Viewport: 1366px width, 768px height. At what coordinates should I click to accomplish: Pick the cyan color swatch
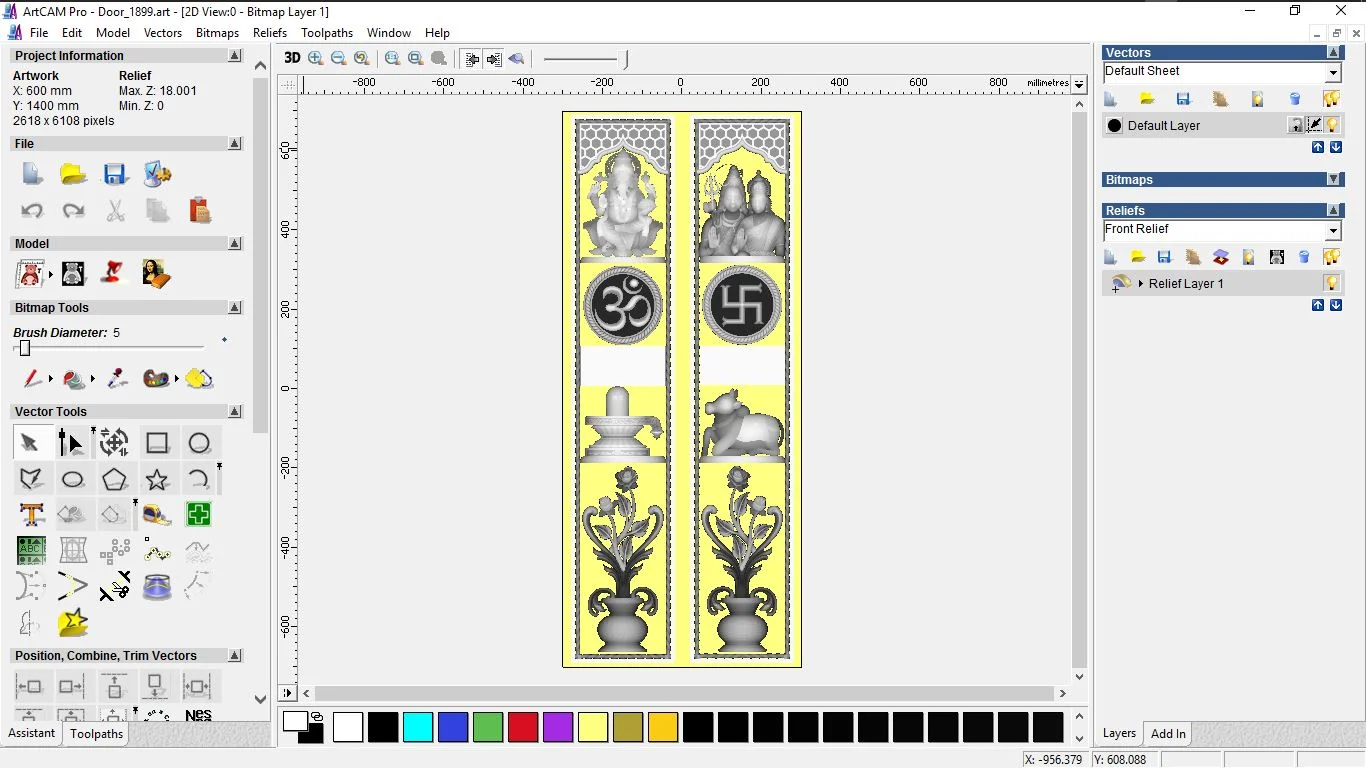[x=418, y=727]
